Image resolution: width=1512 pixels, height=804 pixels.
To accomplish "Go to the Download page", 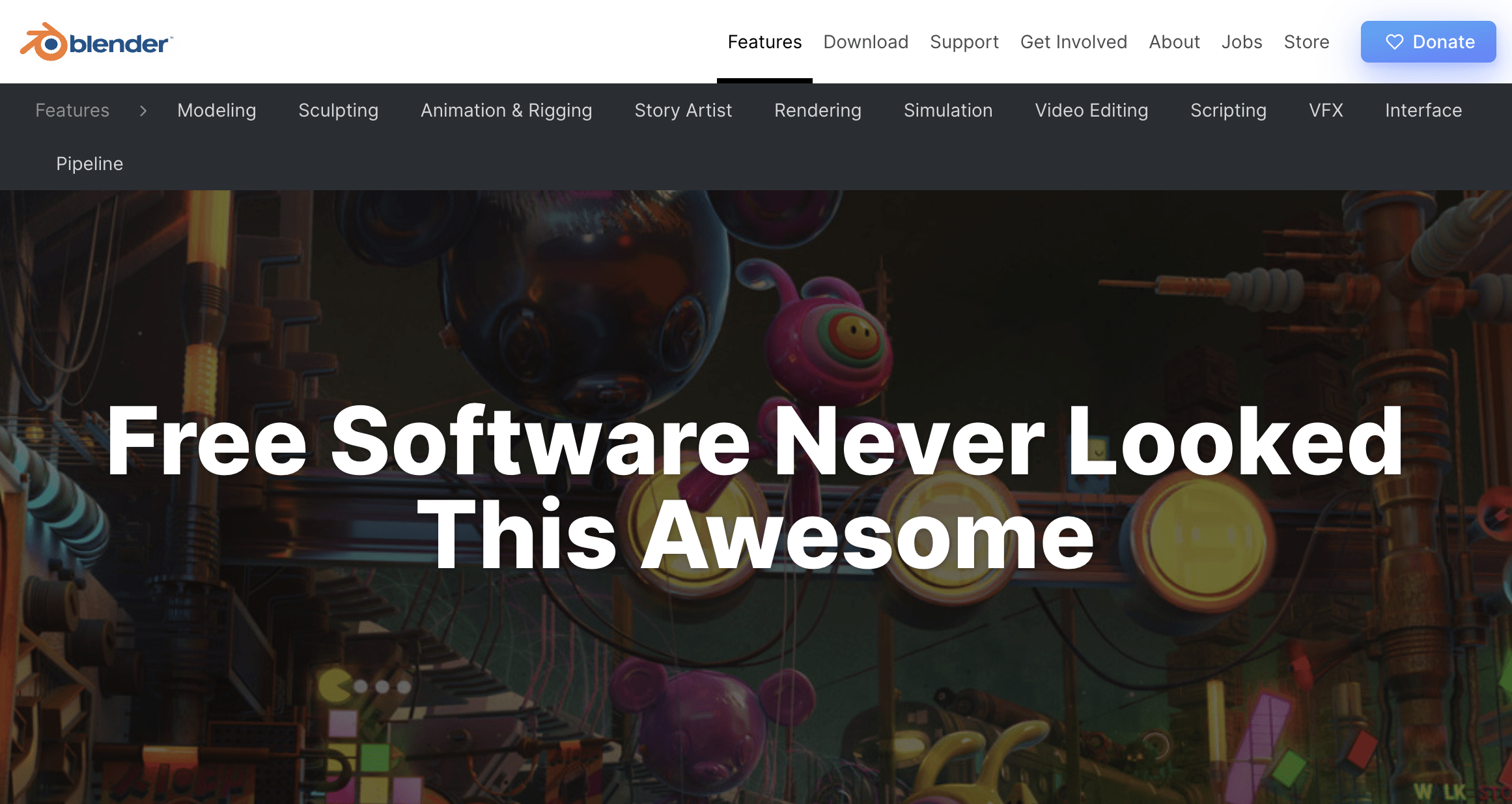I will pyautogui.click(x=865, y=42).
